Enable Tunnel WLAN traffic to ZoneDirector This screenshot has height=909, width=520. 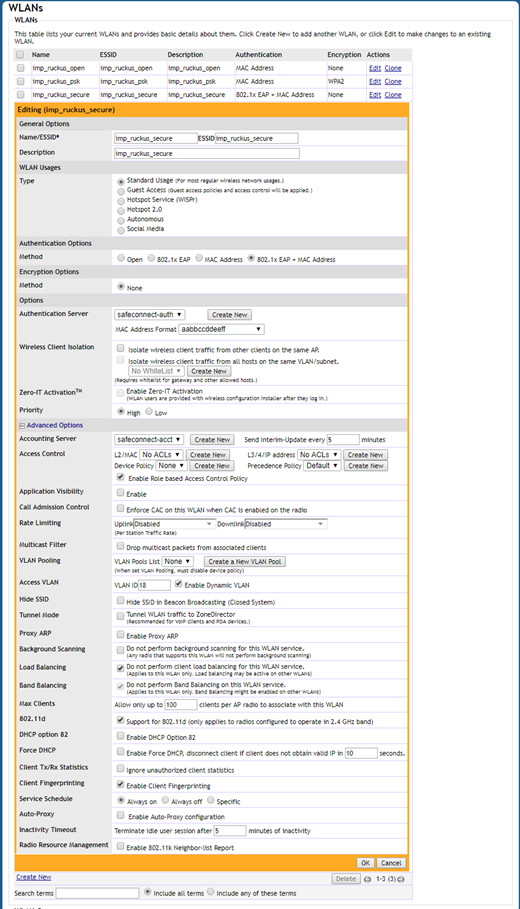(x=121, y=615)
